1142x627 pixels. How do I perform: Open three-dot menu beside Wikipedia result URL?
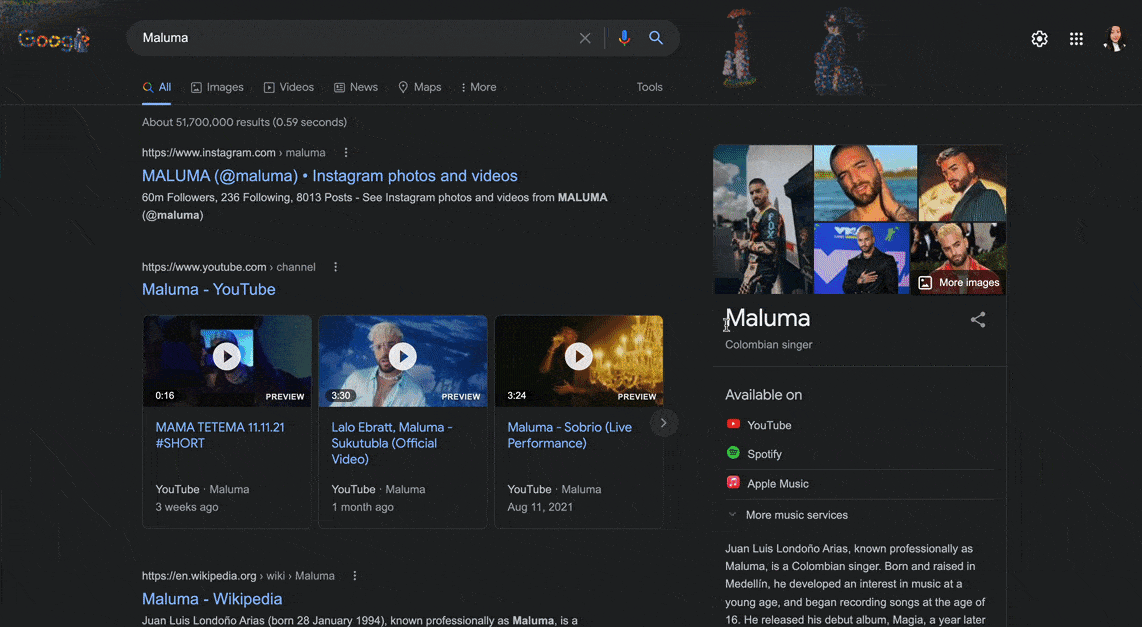pos(355,576)
